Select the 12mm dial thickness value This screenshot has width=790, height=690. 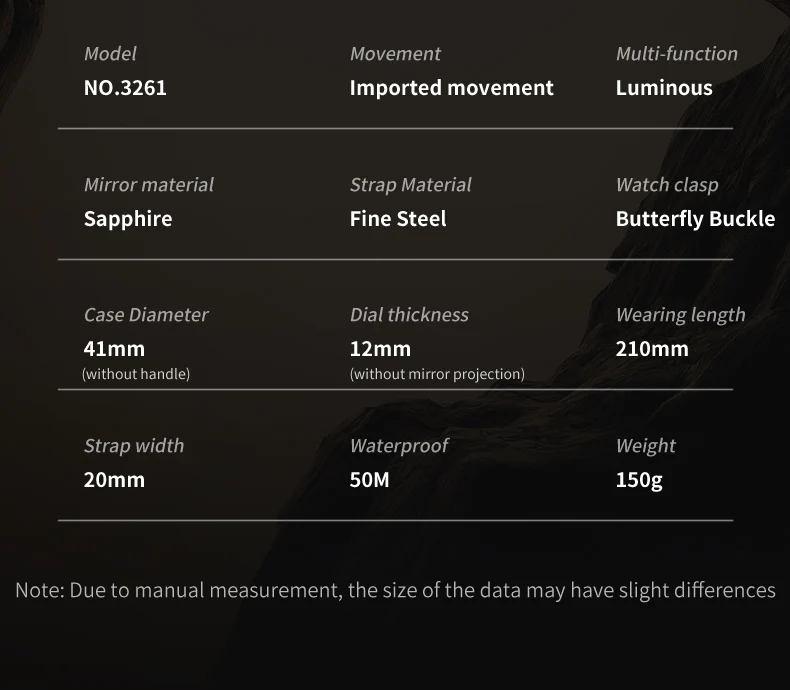380,349
